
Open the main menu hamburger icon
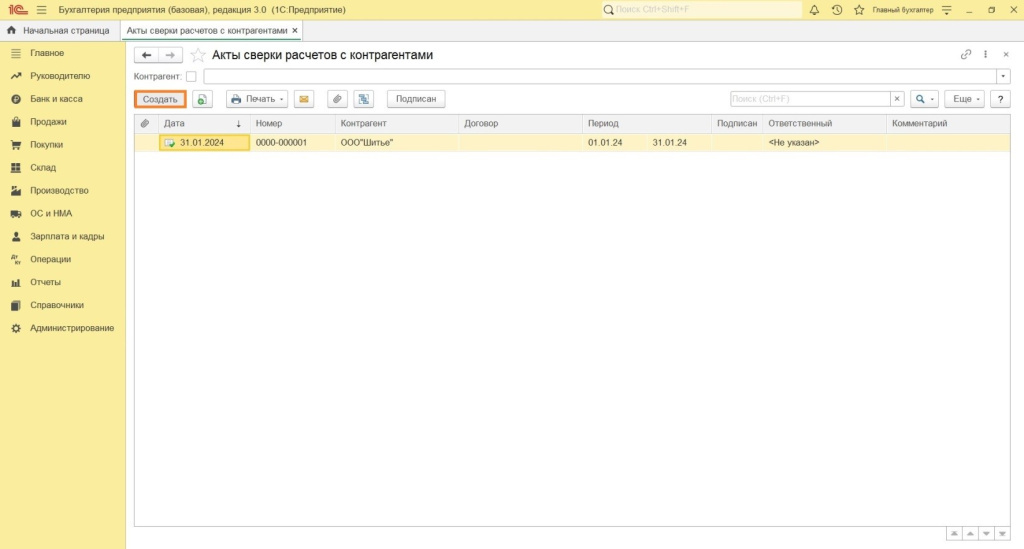tap(41, 10)
